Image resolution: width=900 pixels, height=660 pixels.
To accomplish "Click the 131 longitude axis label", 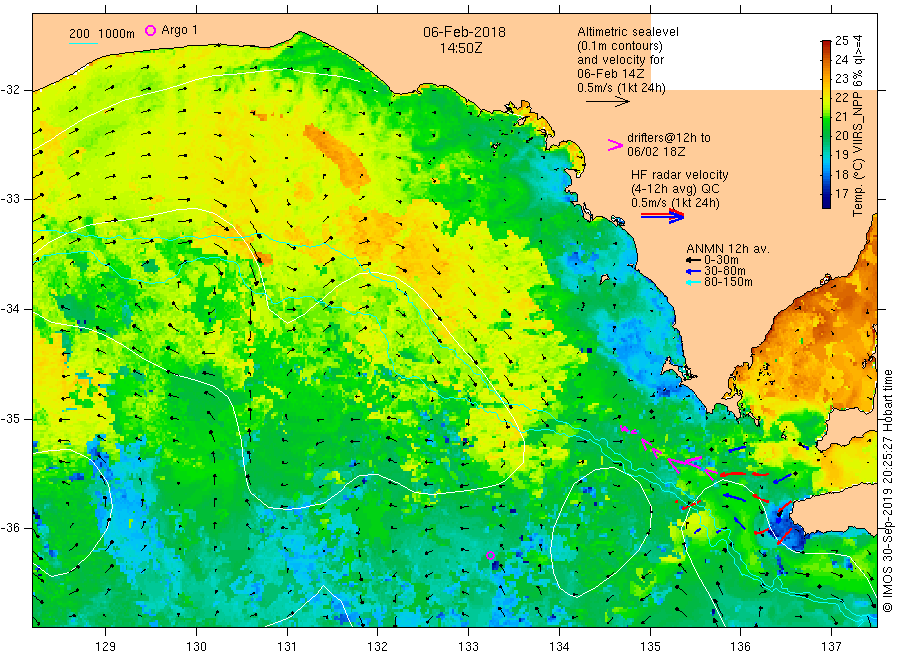I will coord(287,647).
